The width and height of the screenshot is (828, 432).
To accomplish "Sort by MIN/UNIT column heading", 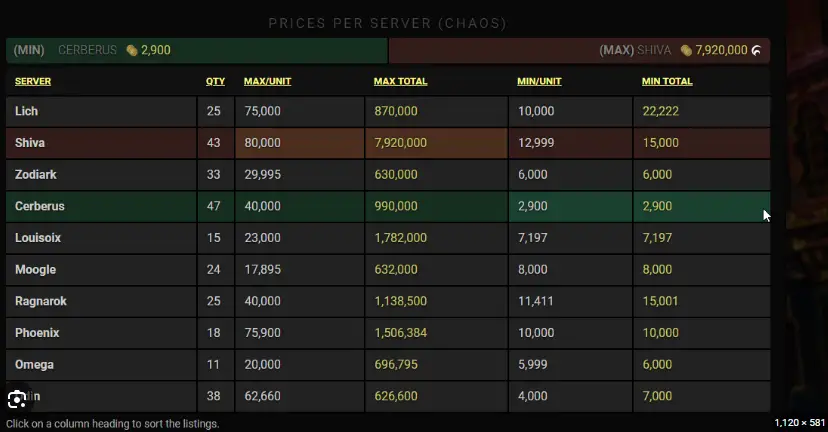I will point(539,81).
